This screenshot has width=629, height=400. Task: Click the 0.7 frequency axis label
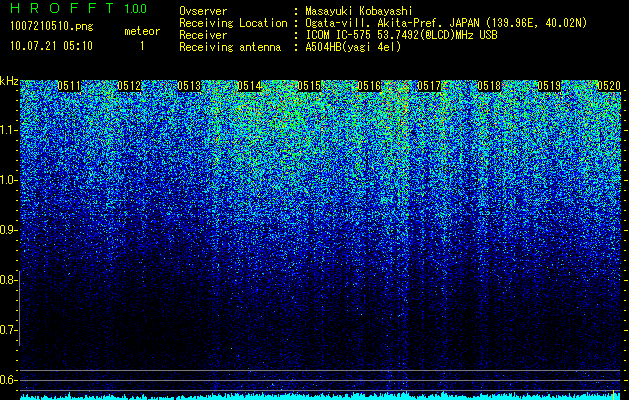[8, 330]
